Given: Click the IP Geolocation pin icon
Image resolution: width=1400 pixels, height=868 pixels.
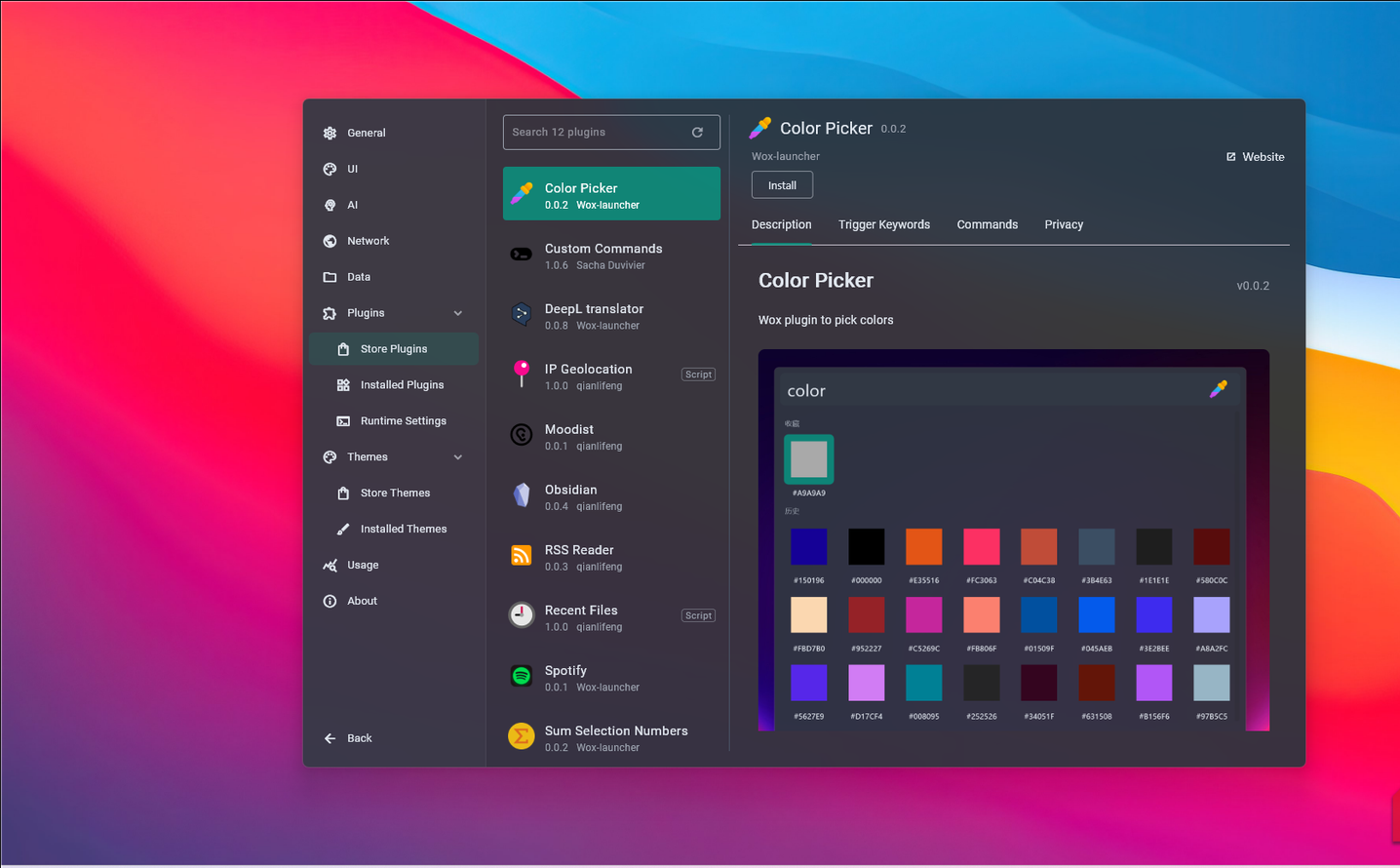Looking at the screenshot, I should 521,375.
